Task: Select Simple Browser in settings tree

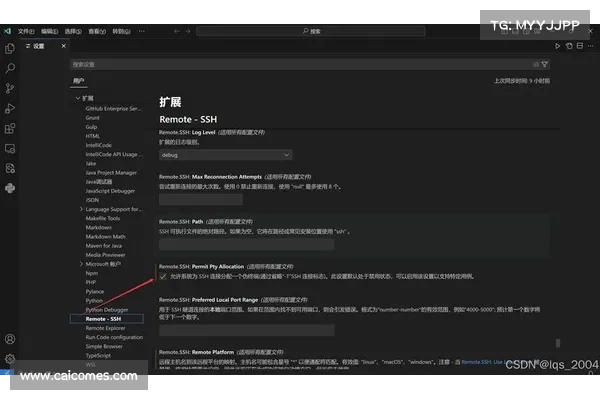Action: (104, 346)
